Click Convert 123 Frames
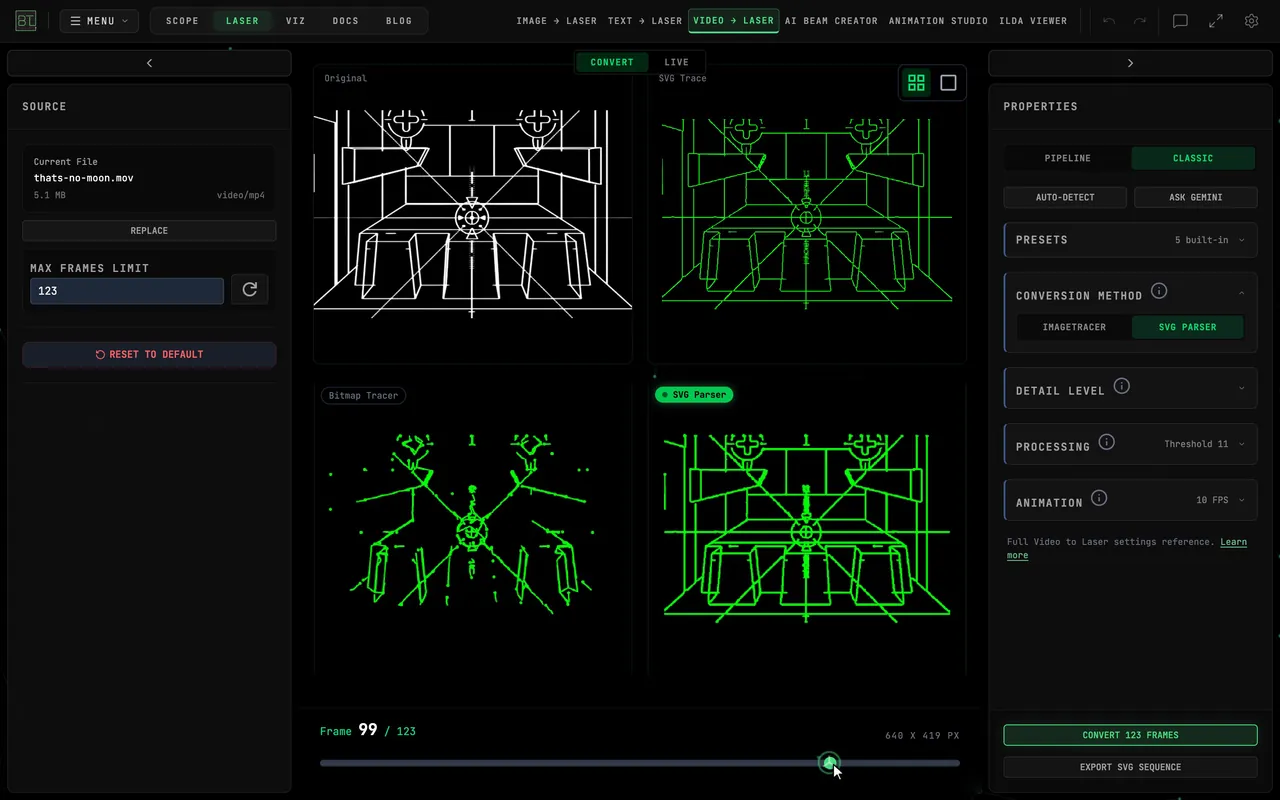The width and height of the screenshot is (1280, 800). (1130, 735)
